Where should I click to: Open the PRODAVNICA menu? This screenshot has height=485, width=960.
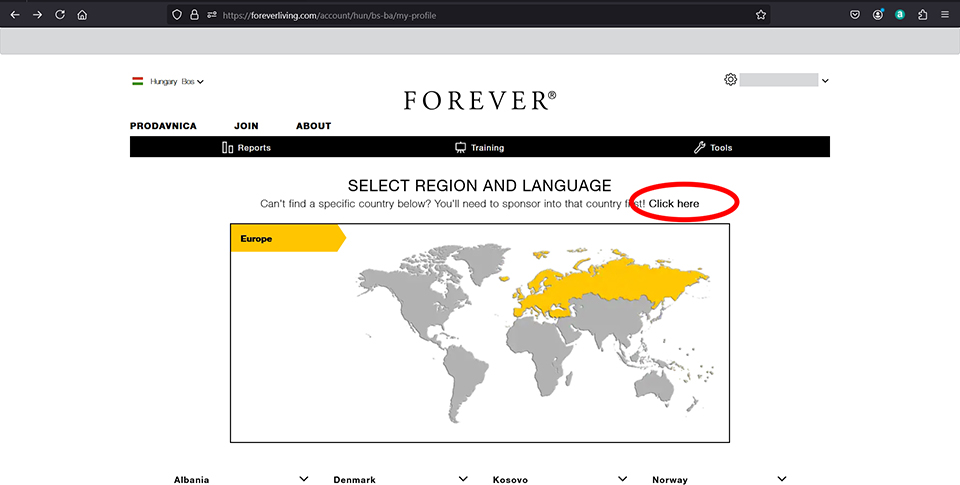[x=163, y=126]
